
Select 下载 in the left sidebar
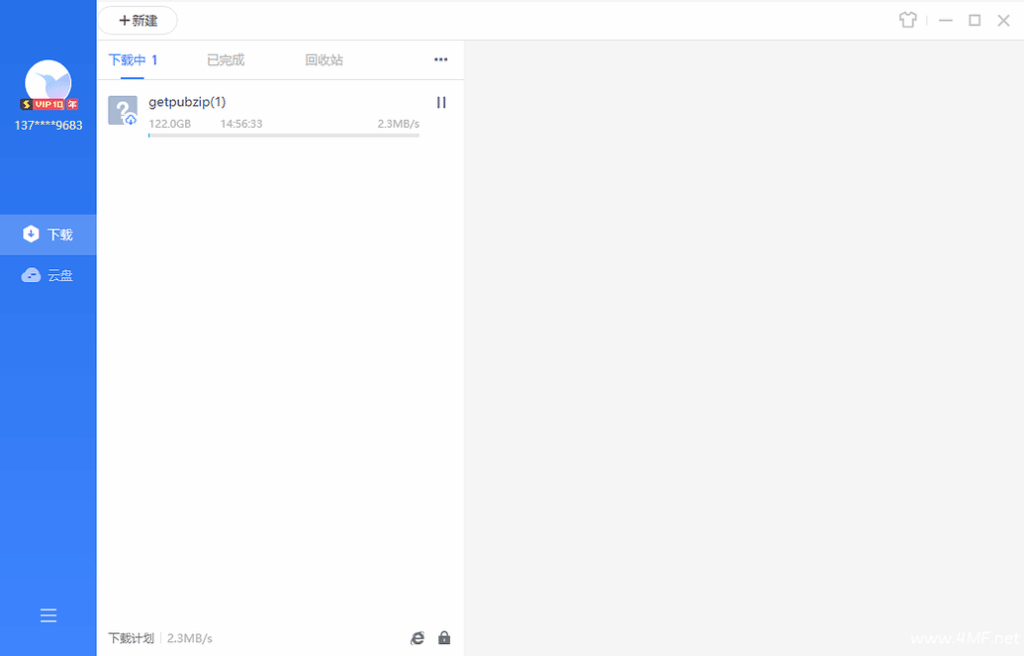click(x=48, y=234)
